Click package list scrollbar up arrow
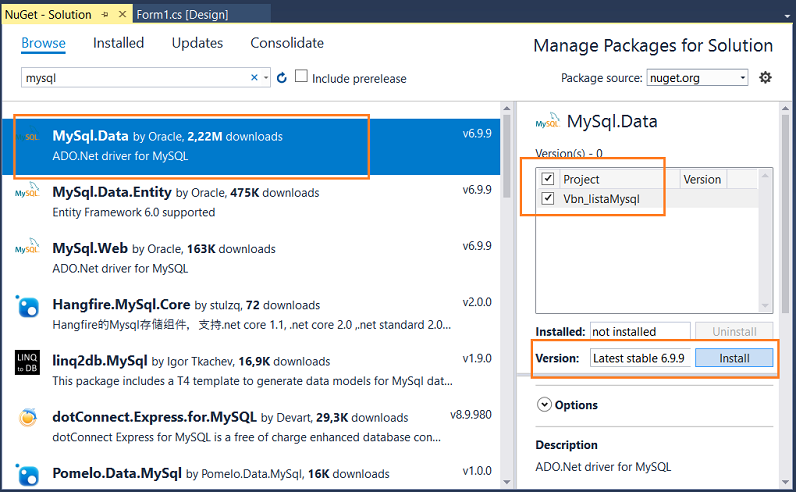Image resolution: width=796 pixels, height=492 pixels. pyautogui.click(x=507, y=108)
